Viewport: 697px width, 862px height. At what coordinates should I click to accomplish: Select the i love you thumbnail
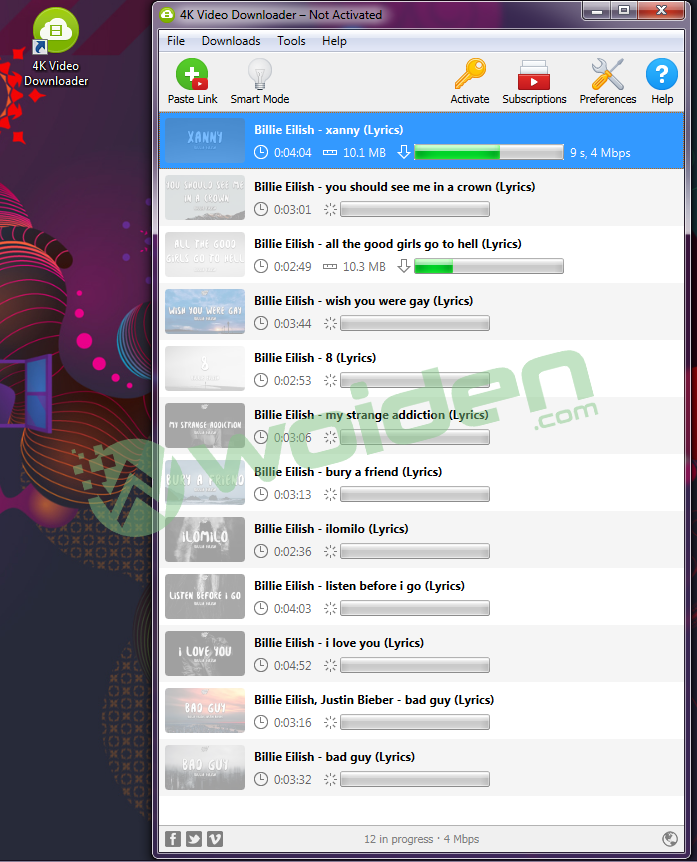(205, 654)
